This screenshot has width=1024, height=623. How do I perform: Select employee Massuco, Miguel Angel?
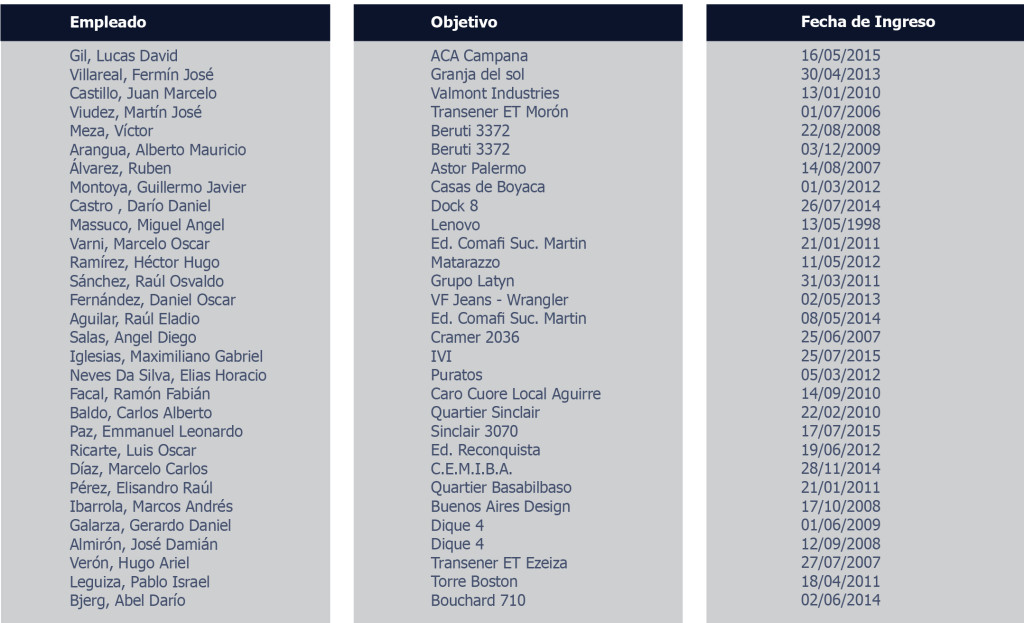[147, 225]
